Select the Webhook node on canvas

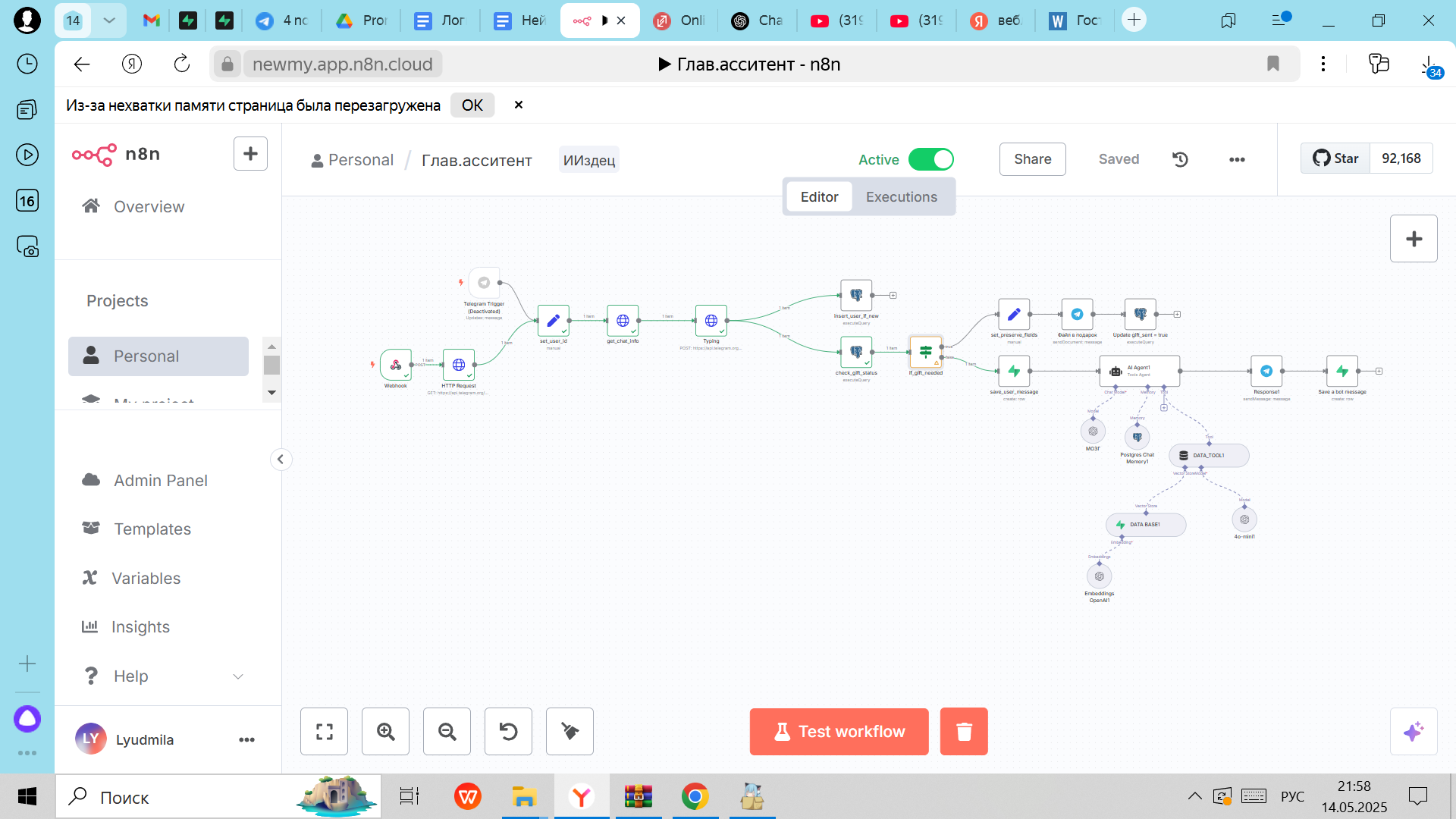point(396,365)
